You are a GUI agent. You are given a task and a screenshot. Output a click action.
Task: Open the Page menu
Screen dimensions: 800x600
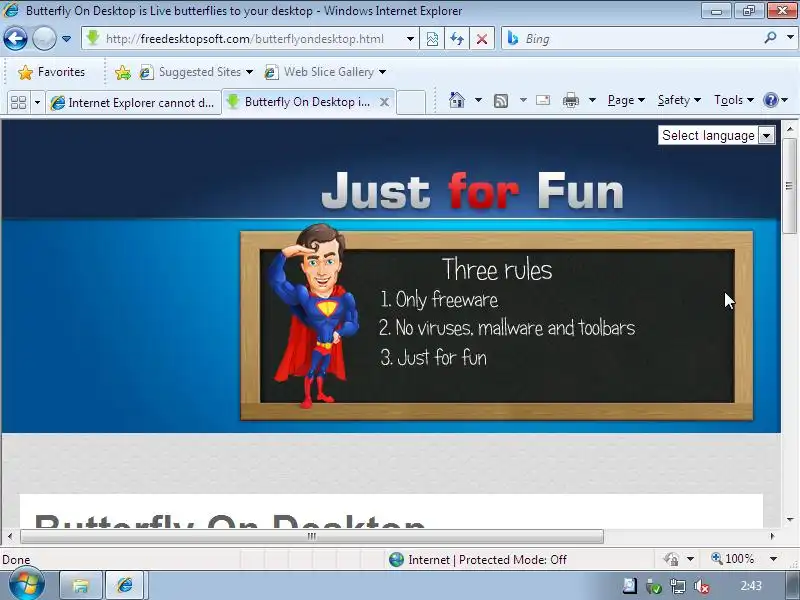coord(626,100)
